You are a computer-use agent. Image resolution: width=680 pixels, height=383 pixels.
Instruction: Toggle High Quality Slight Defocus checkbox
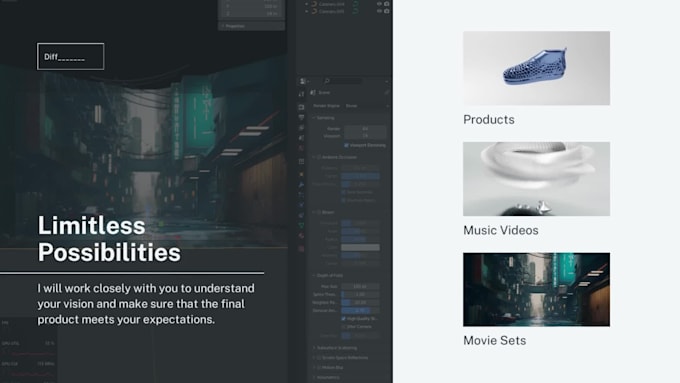click(343, 318)
